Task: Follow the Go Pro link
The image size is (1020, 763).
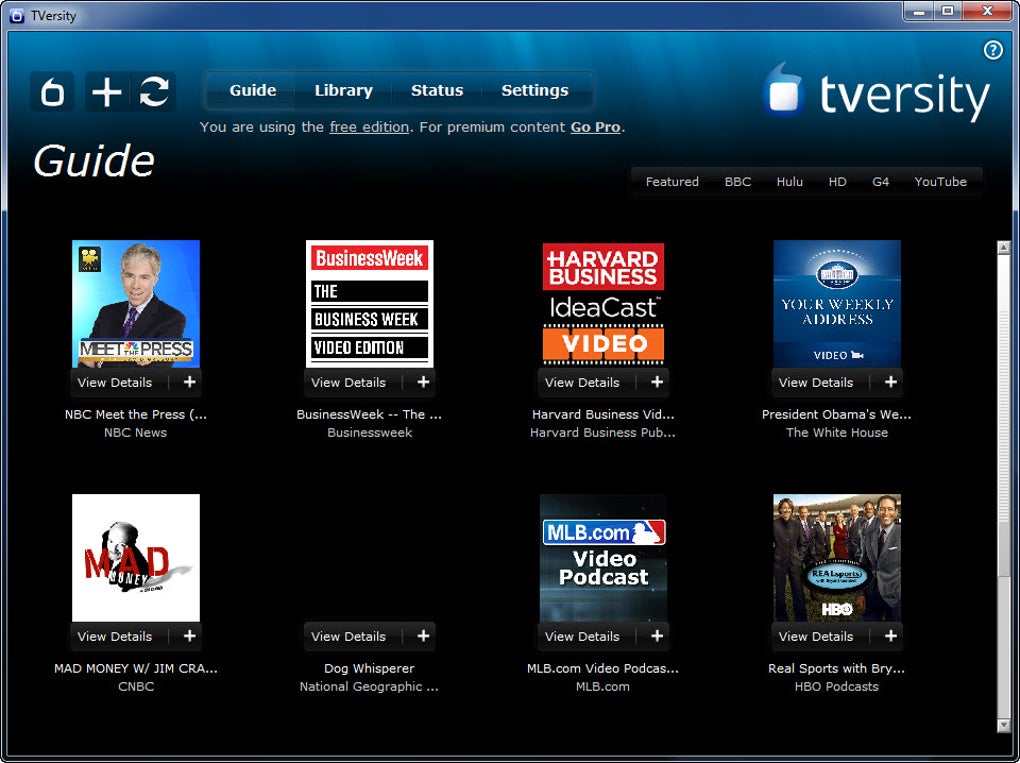Action: 595,127
